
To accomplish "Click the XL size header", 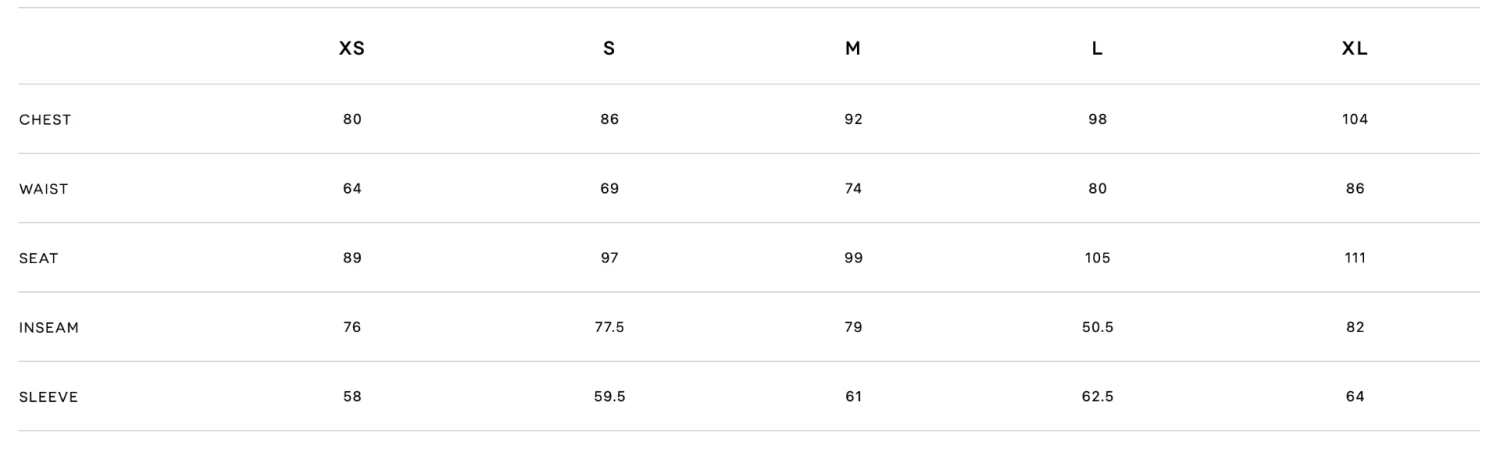I will click(1355, 49).
